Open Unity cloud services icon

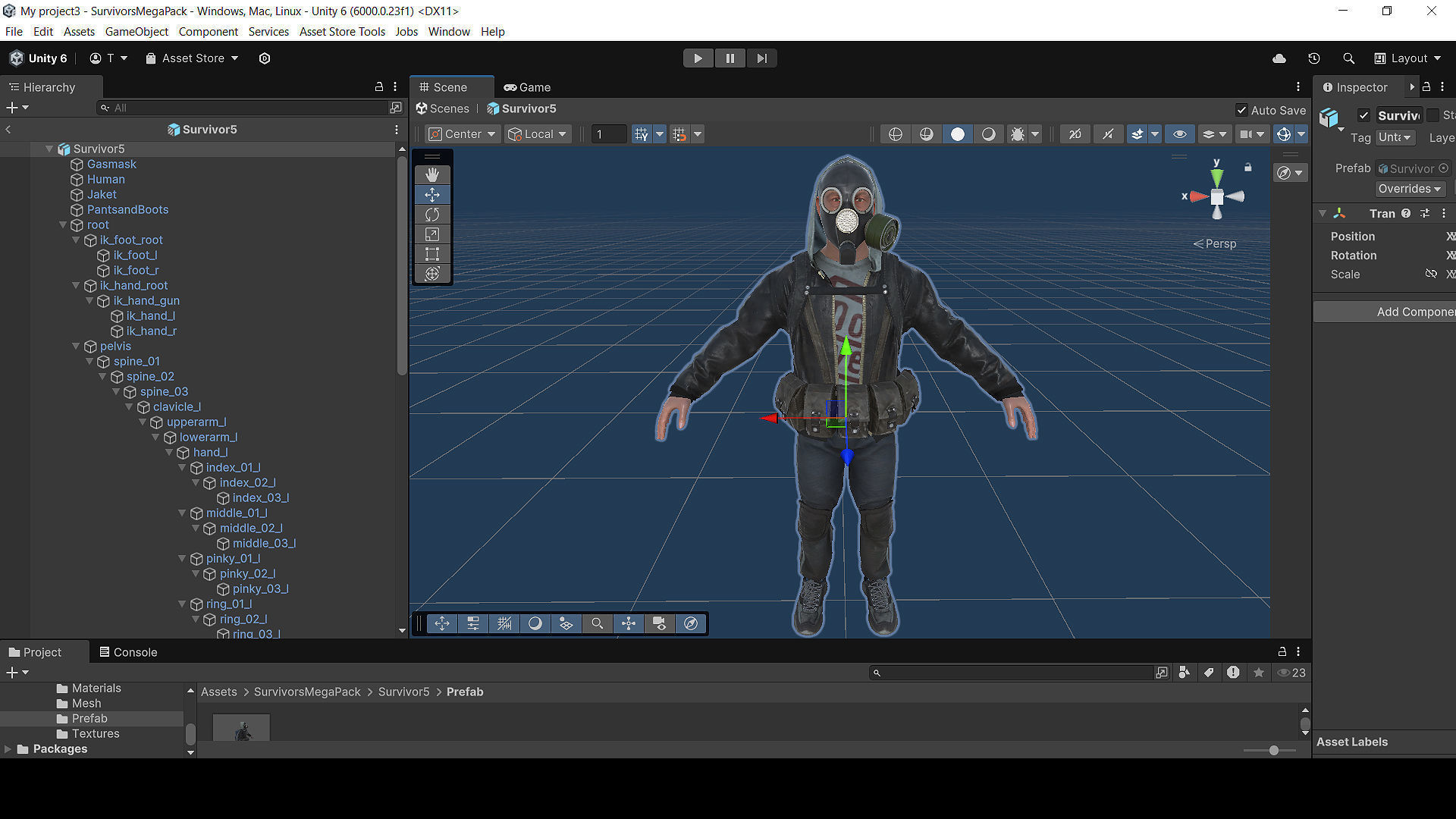(1279, 58)
